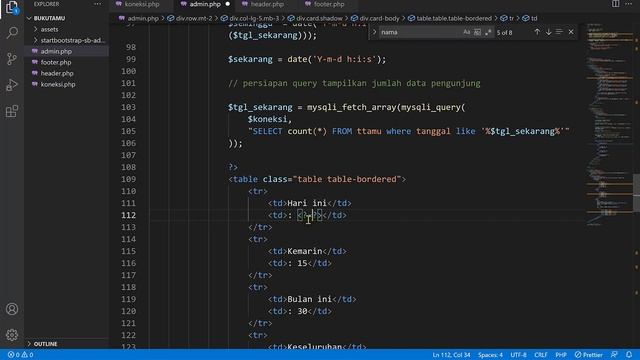Open footer.php in the Explorer
This screenshot has width=640, height=360.
pyautogui.click(x=56, y=62)
